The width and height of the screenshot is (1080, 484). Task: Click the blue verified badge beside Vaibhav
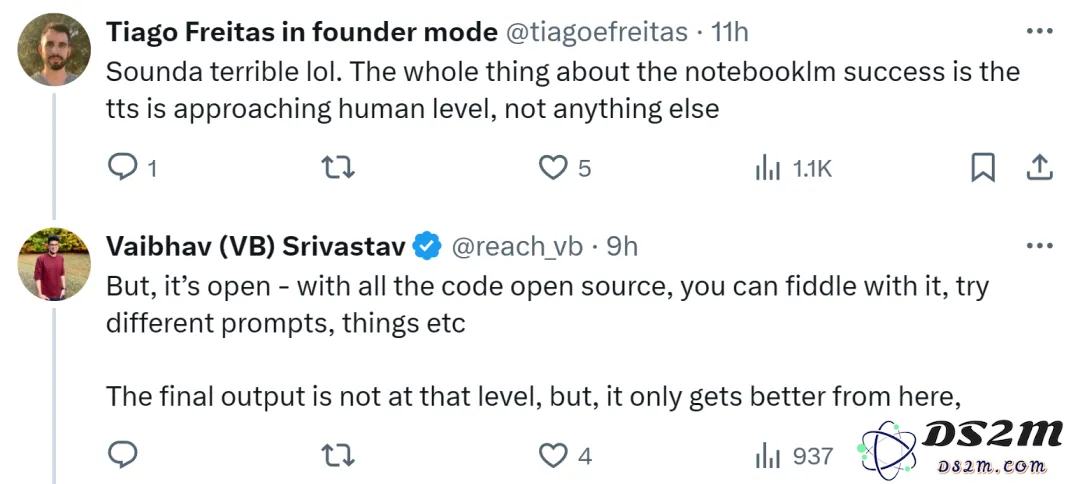[427, 246]
